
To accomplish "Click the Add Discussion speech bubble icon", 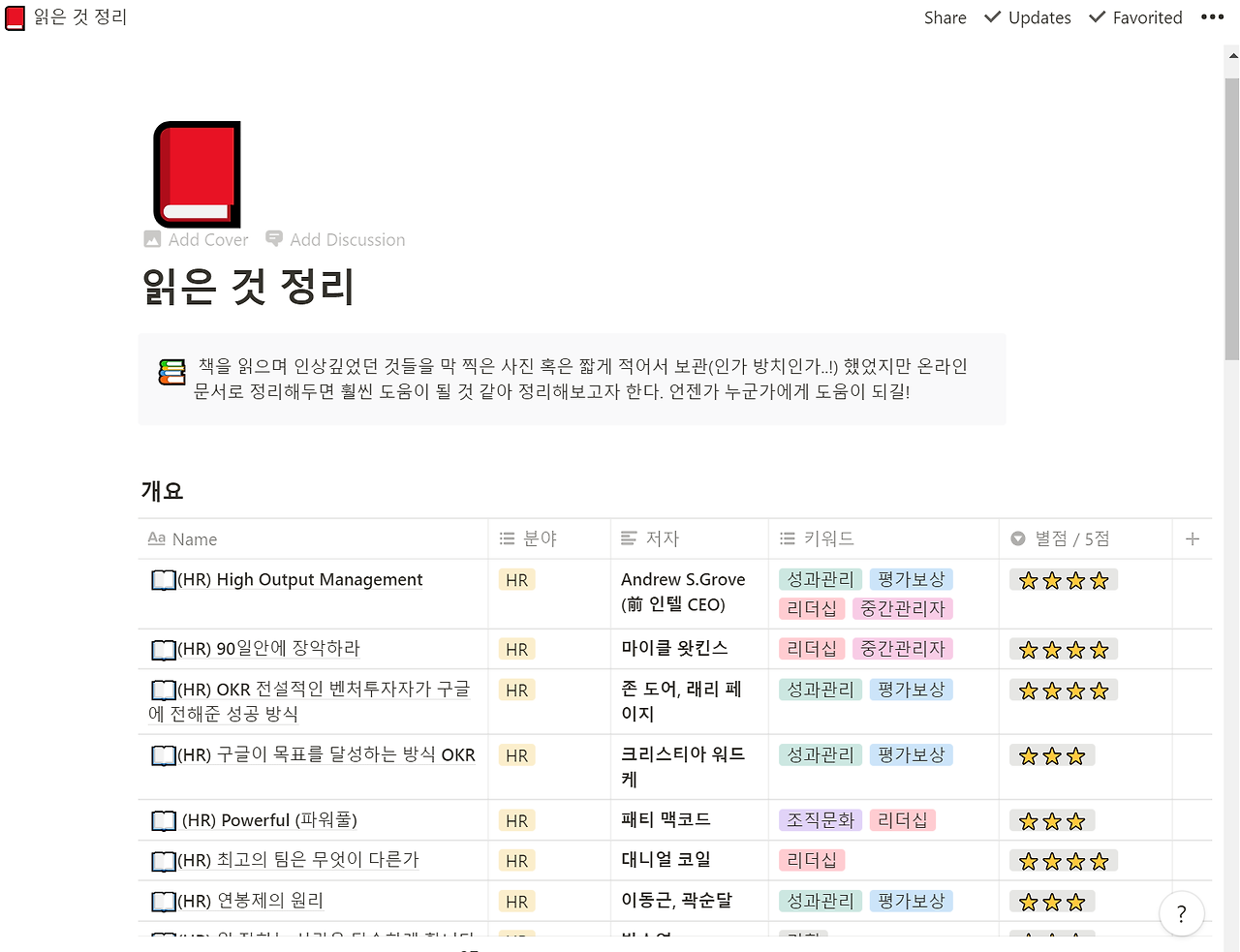I will [x=274, y=238].
